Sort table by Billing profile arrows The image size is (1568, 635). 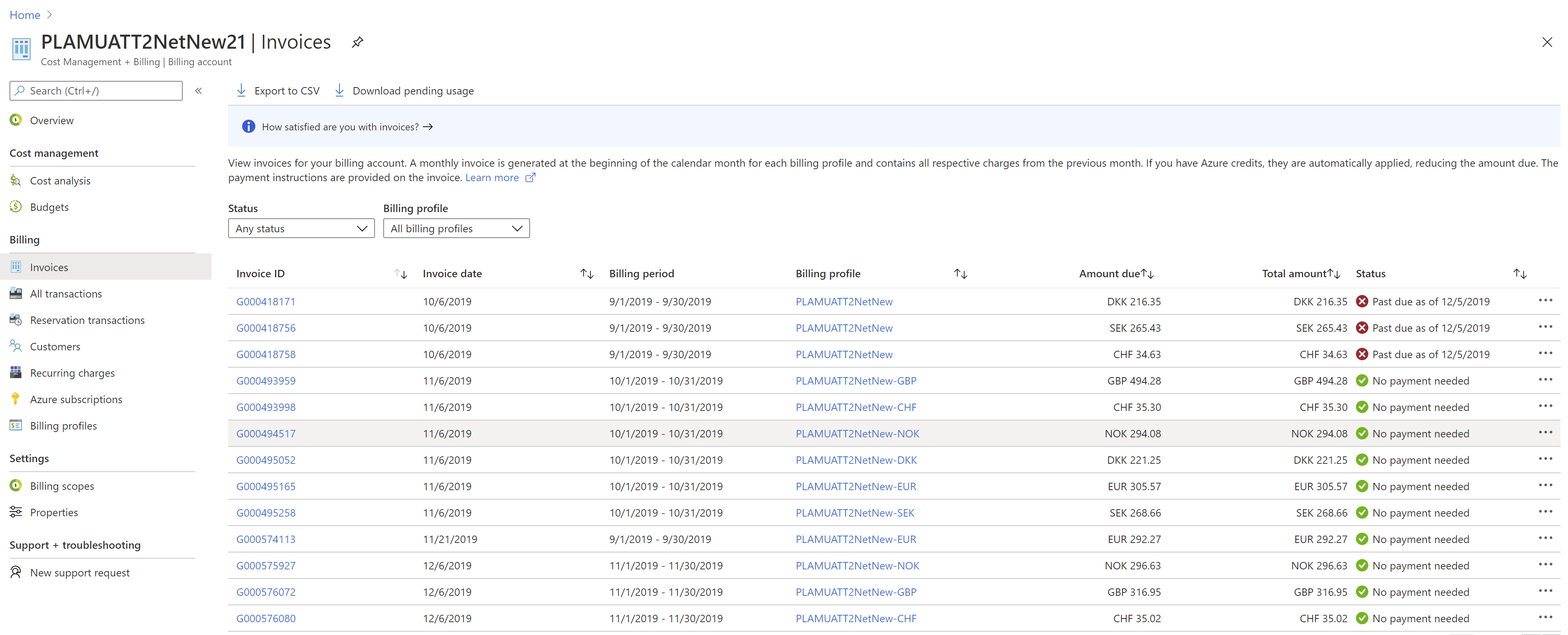pyautogui.click(x=960, y=274)
